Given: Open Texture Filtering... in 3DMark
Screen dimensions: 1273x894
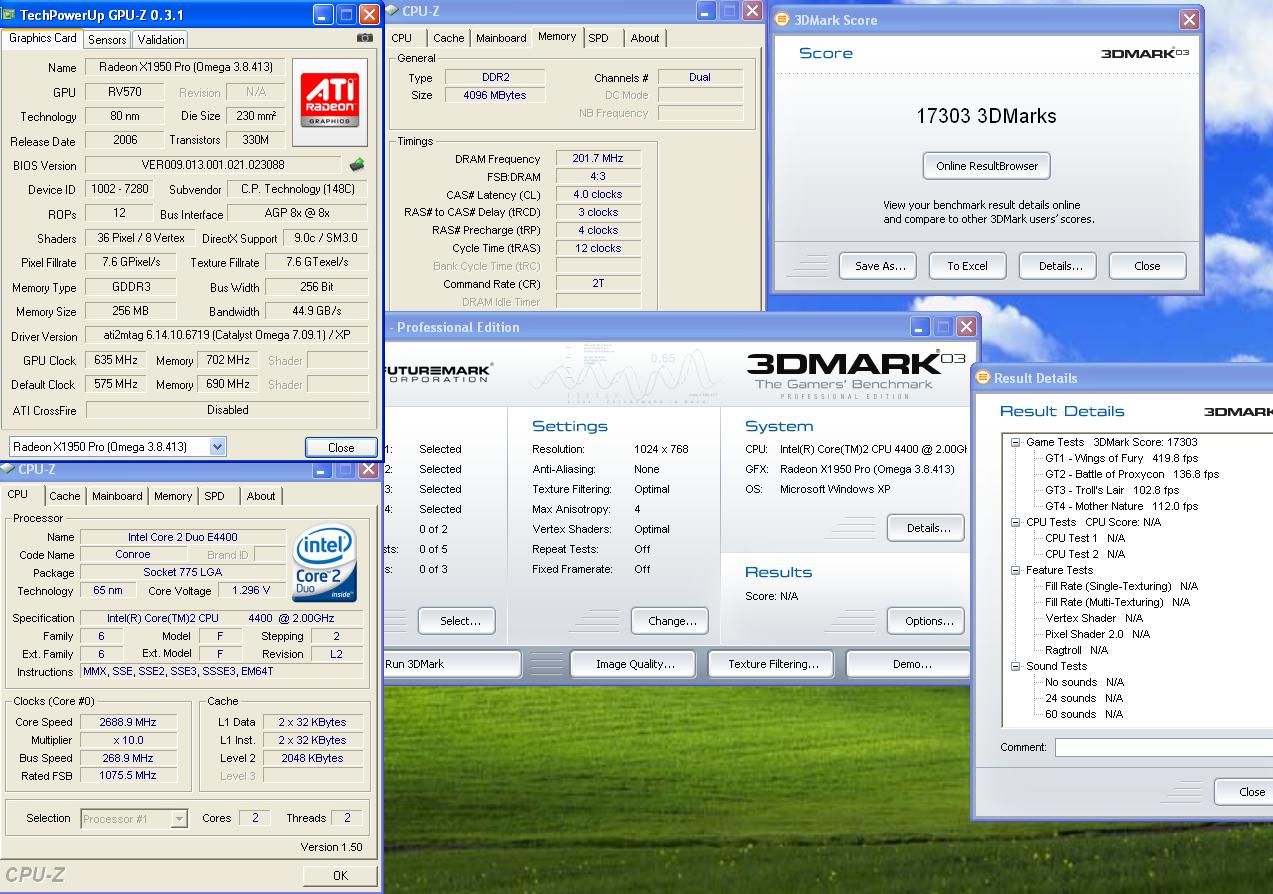Looking at the screenshot, I should point(773,664).
